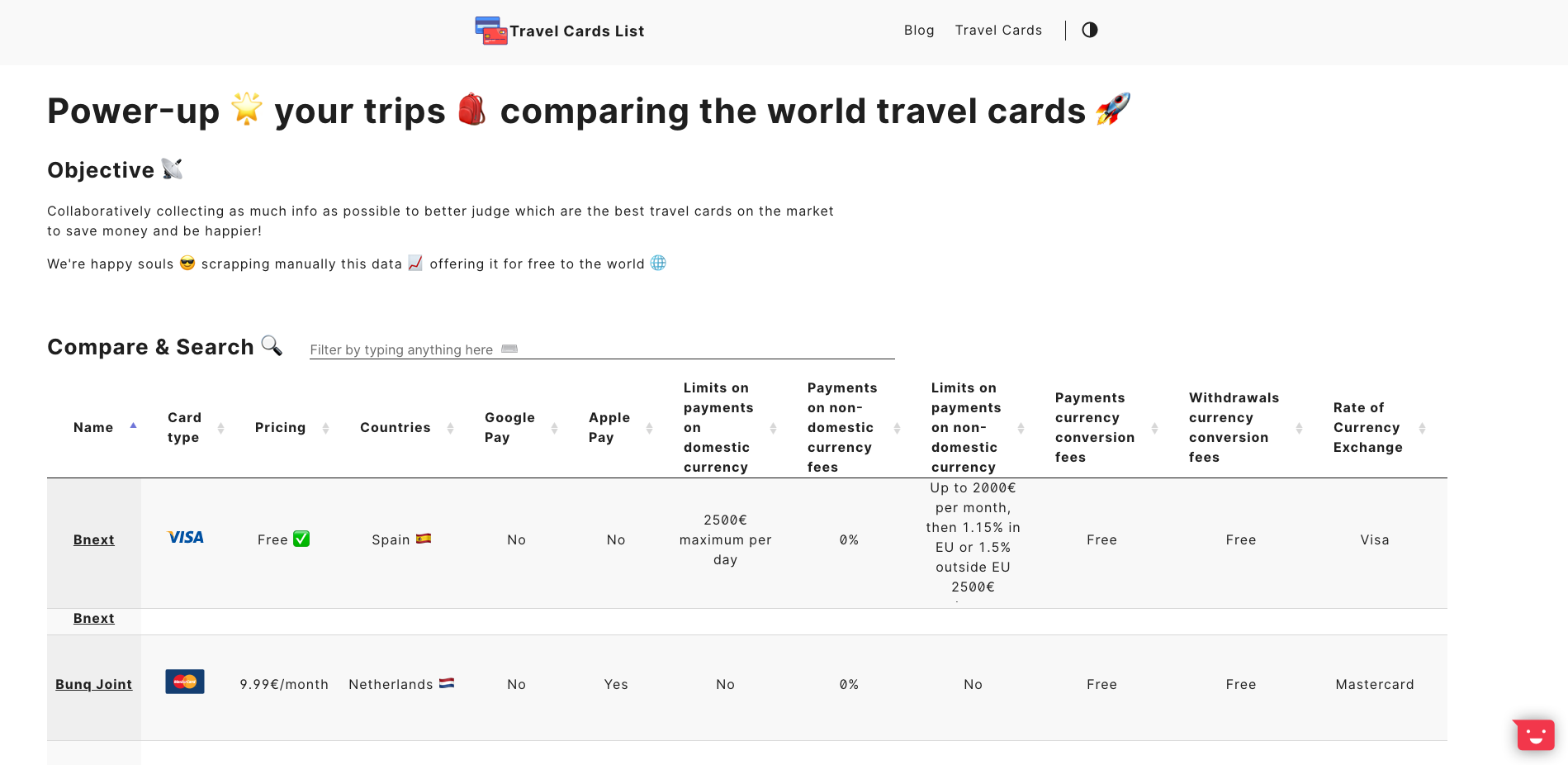Sort the Name column using its arrow
The image size is (1568, 765).
point(133,425)
